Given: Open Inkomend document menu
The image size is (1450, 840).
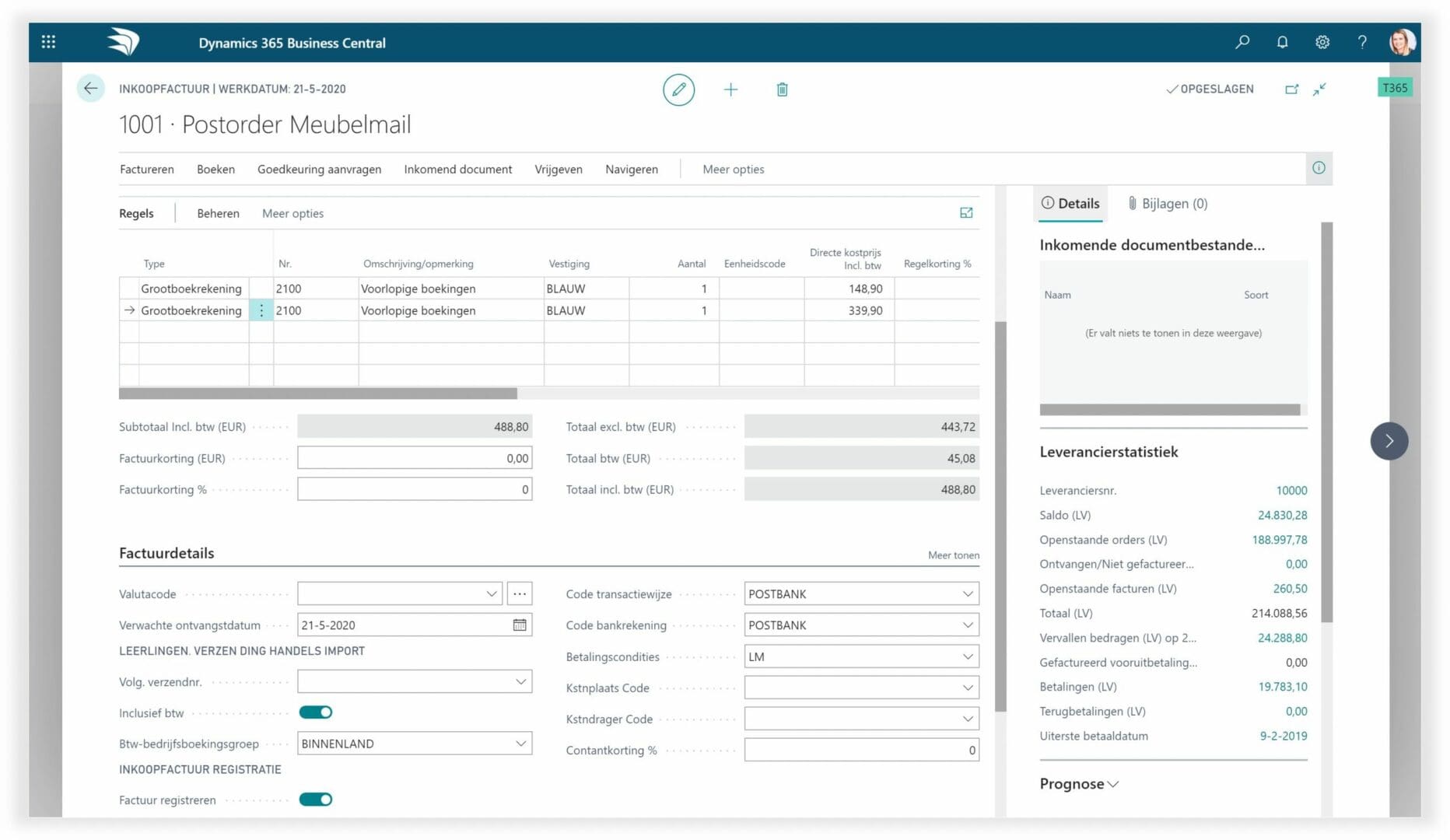Looking at the screenshot, I should click(x=458, y=169).
